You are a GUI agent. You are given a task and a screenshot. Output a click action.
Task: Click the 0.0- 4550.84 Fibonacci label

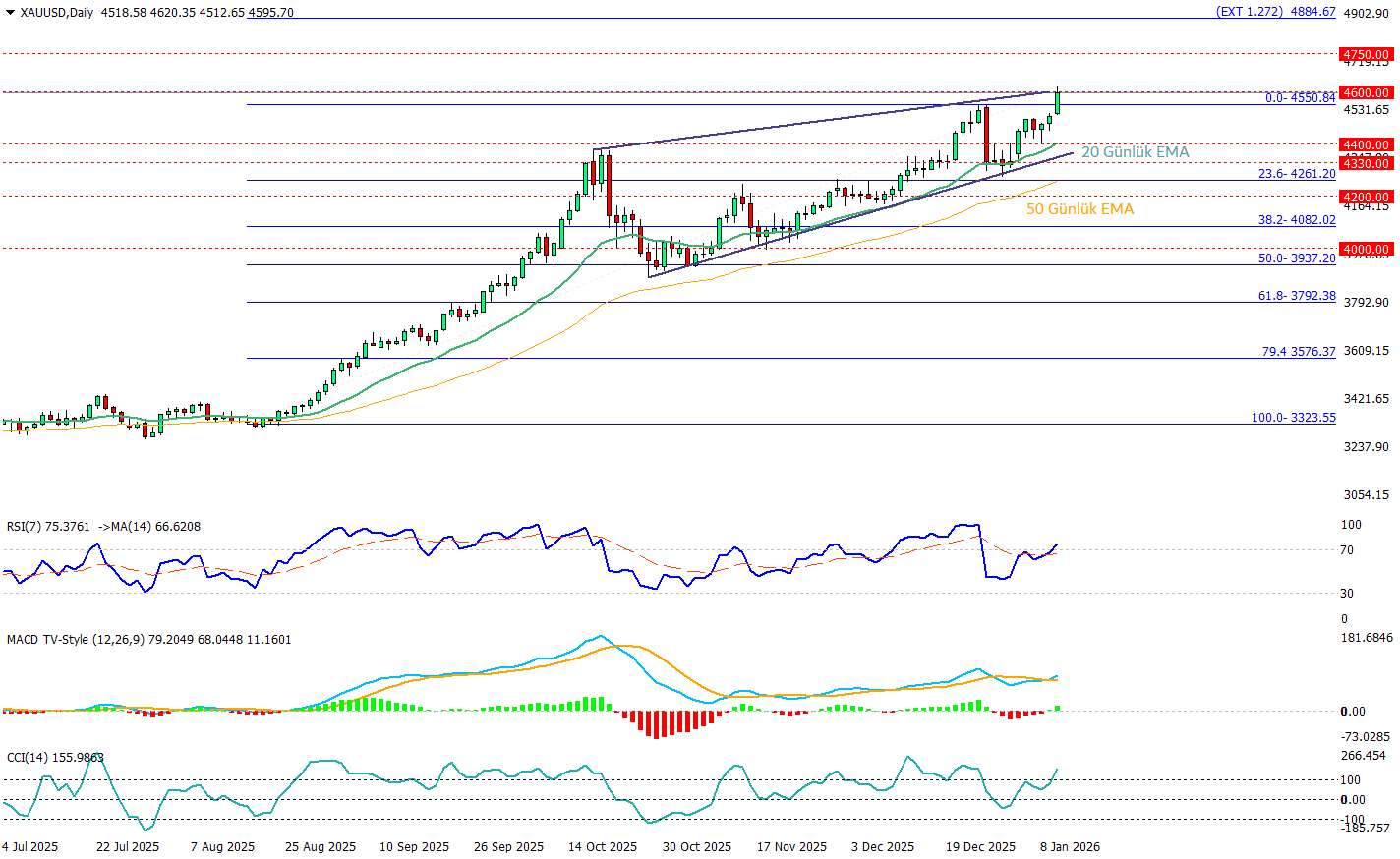1300,98
